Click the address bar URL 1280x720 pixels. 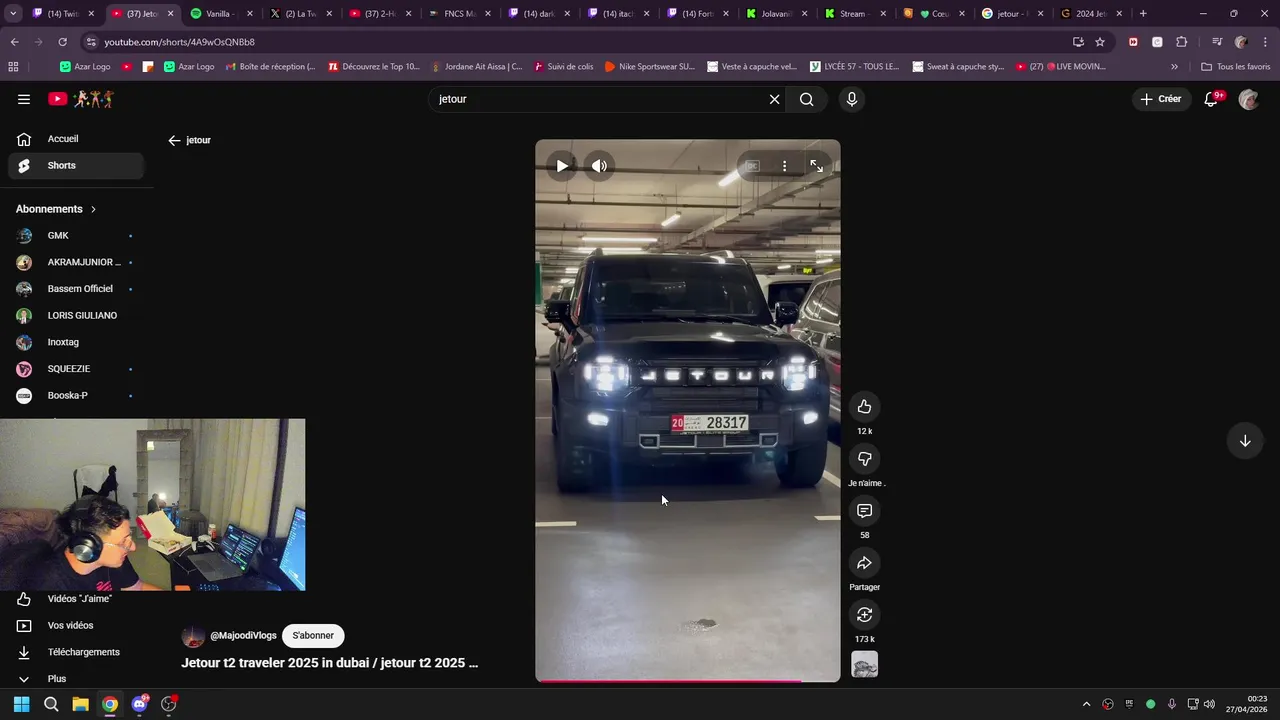(180, 42)
